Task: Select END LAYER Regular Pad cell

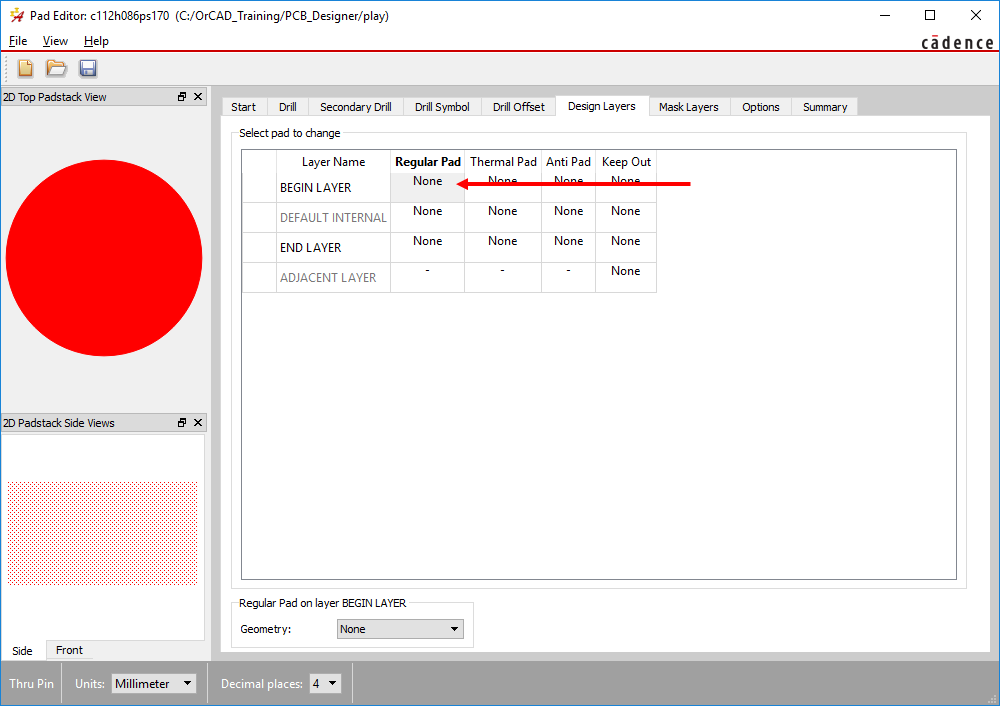Action: point(427,247)
